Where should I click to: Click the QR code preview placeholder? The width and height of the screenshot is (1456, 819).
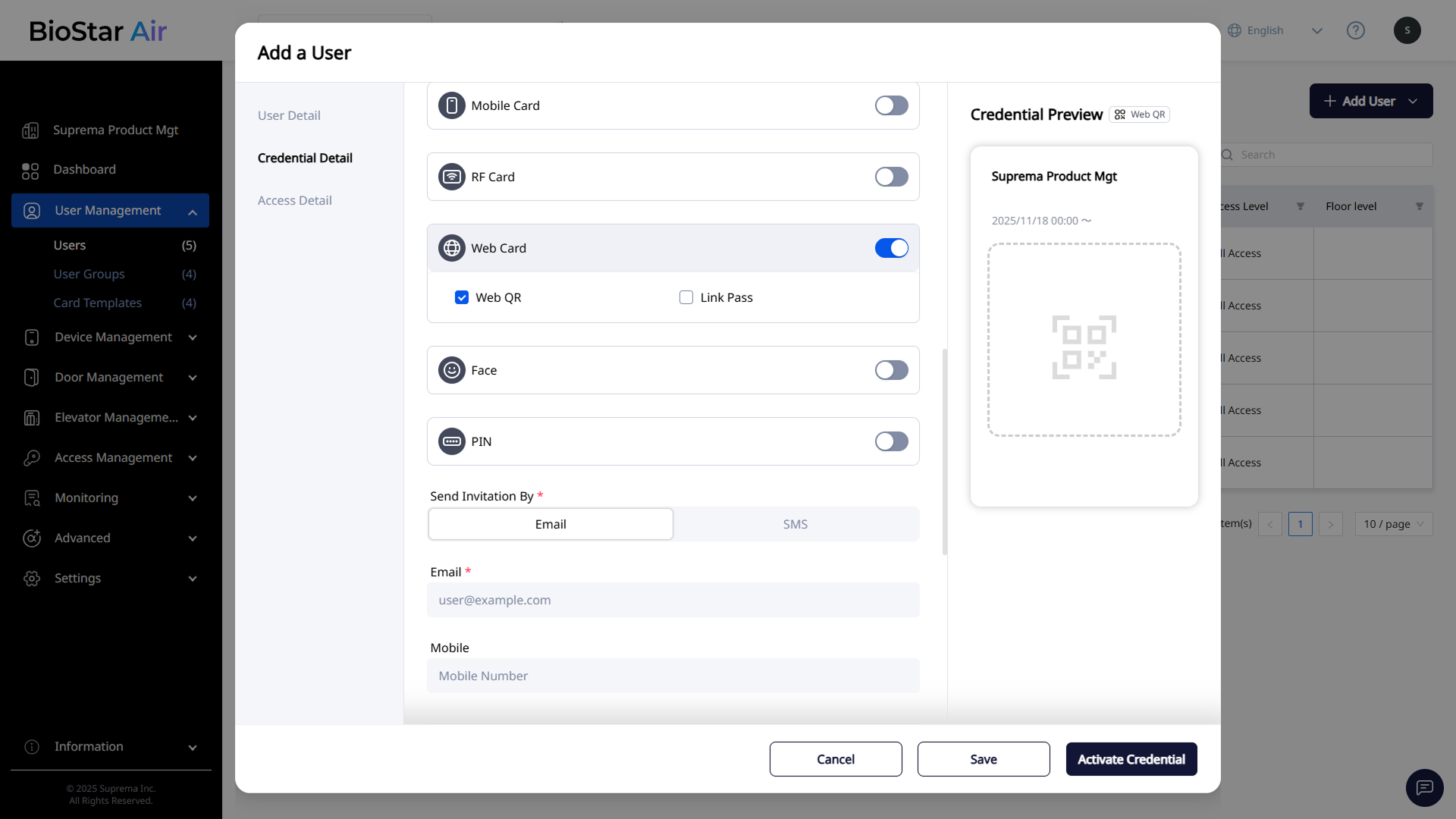1084,340
